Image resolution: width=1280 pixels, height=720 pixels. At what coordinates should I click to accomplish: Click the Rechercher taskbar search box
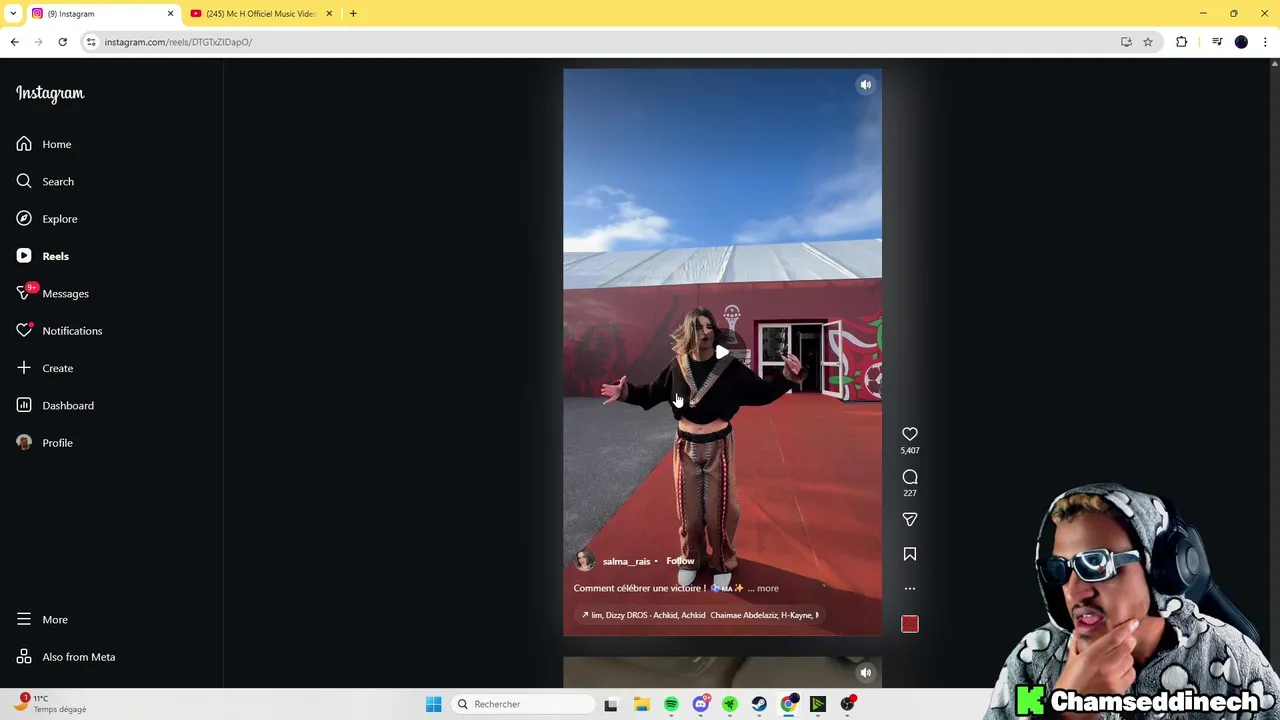[521, 704]
